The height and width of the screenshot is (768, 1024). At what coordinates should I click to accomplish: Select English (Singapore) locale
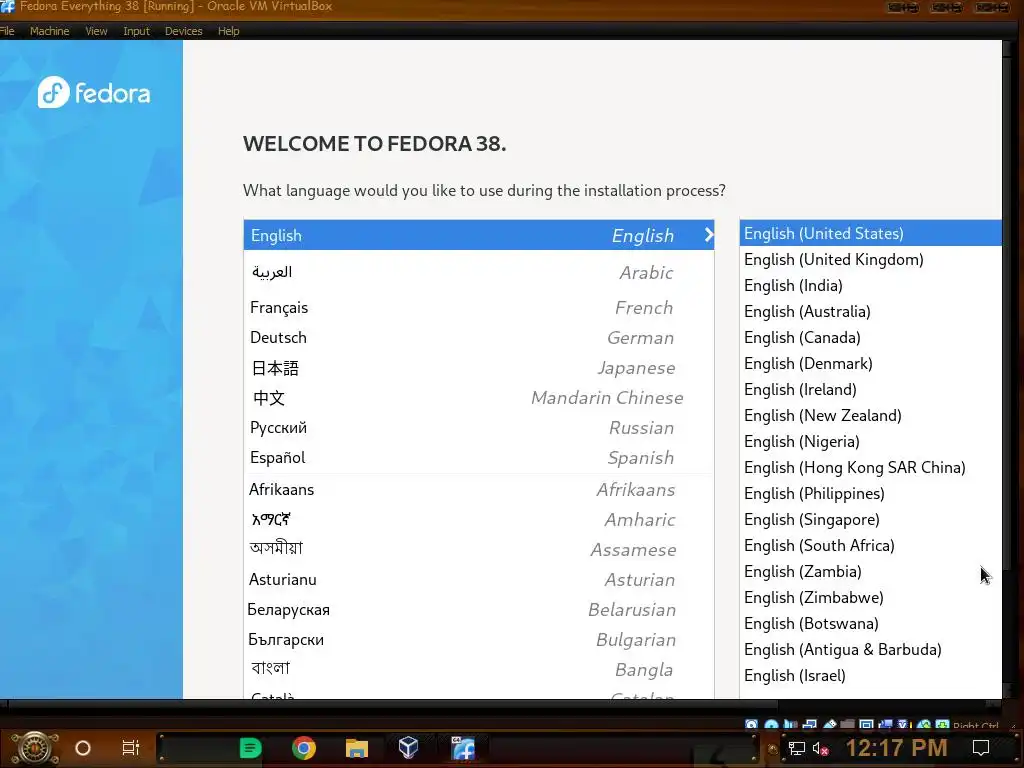pyautogui.click(x=870, y=520)
